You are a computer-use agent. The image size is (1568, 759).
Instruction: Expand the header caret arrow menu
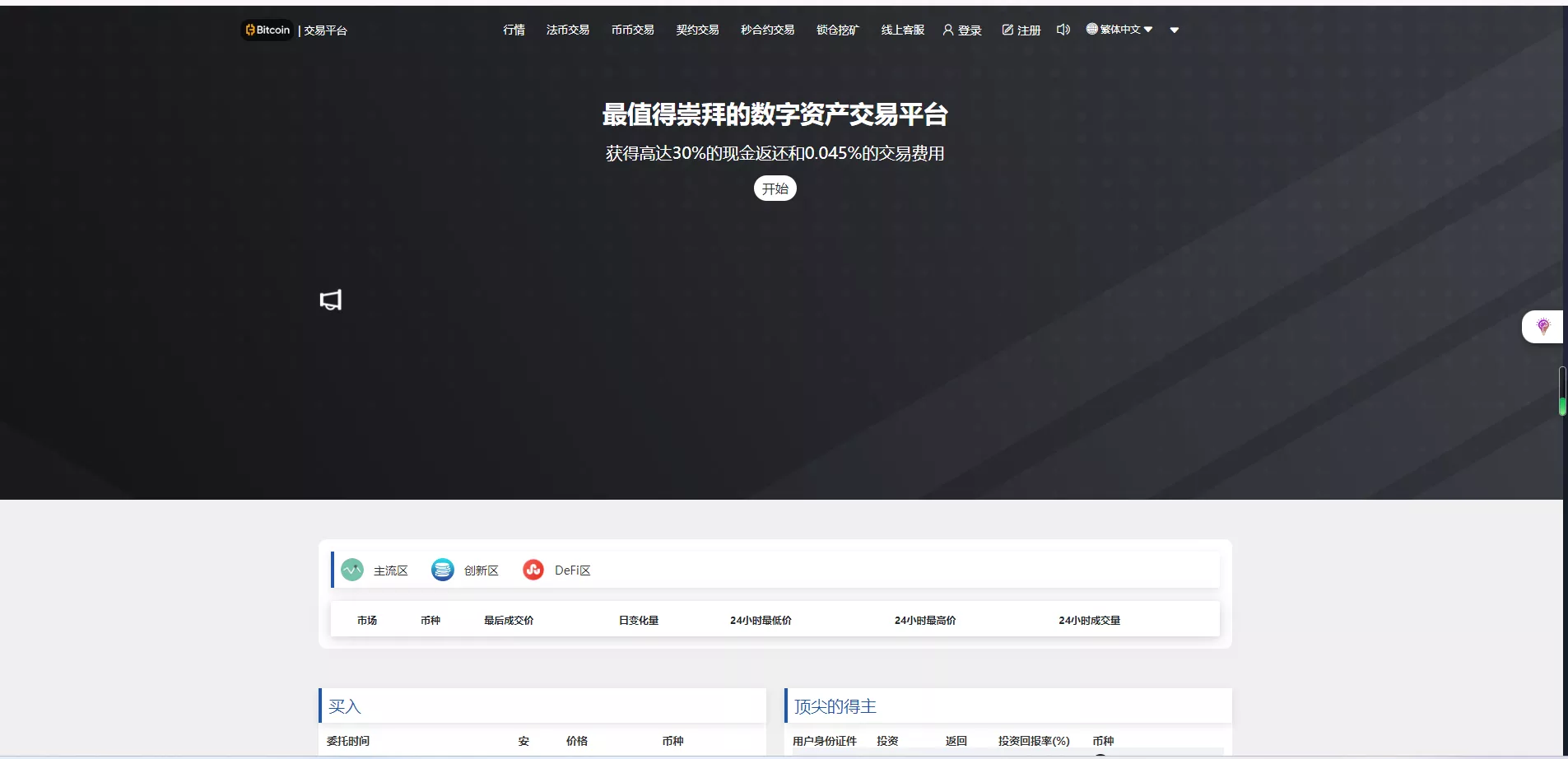[x=1175, y=30]
